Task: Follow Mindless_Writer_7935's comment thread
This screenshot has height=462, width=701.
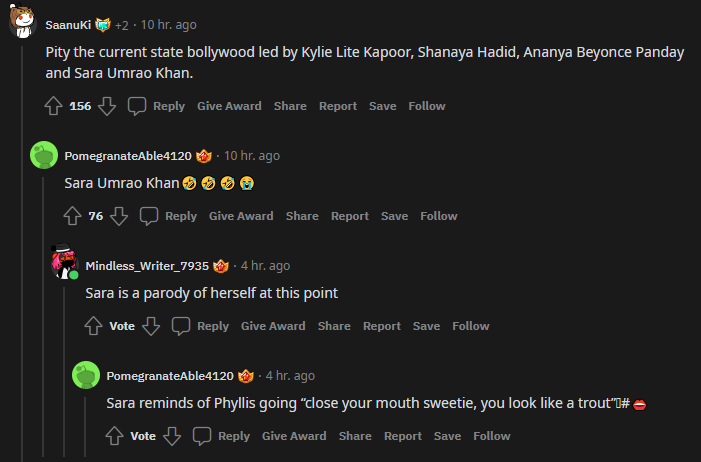Action: [471, 326]
